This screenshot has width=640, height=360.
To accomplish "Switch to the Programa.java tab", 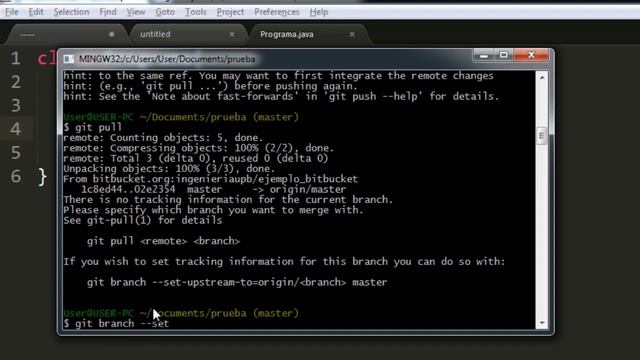I will [310, 34].
